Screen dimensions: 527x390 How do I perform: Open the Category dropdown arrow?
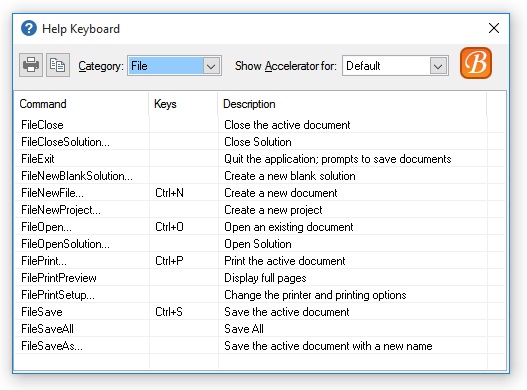coord(211,66)
